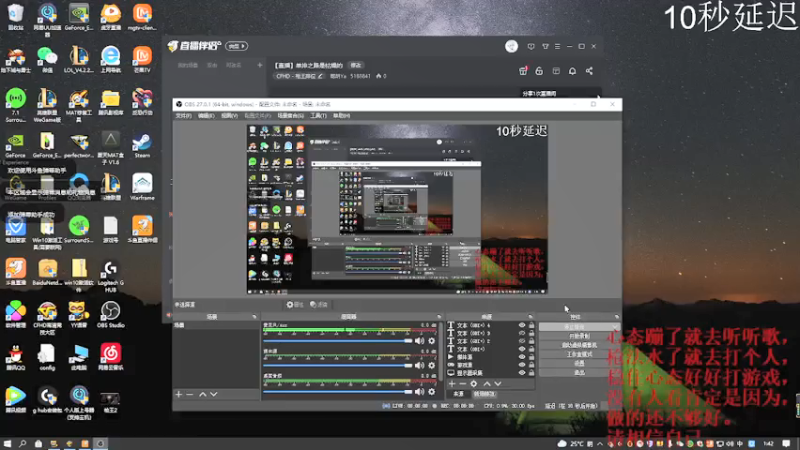Toggle visibility of the 文本 (GDI+) 2 source
Screen dimensions: 800x450
click(521, 341)
